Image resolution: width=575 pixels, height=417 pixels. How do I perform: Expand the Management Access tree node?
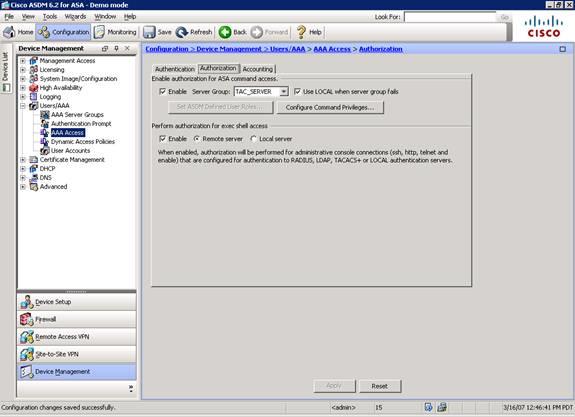click(23, 61)
